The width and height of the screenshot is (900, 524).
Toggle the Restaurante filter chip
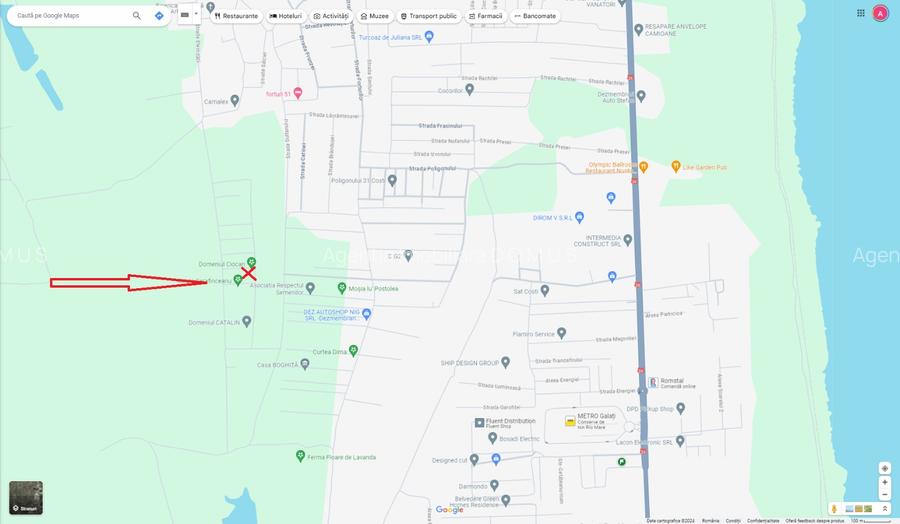pyautogui.click(x=236, y=16)
